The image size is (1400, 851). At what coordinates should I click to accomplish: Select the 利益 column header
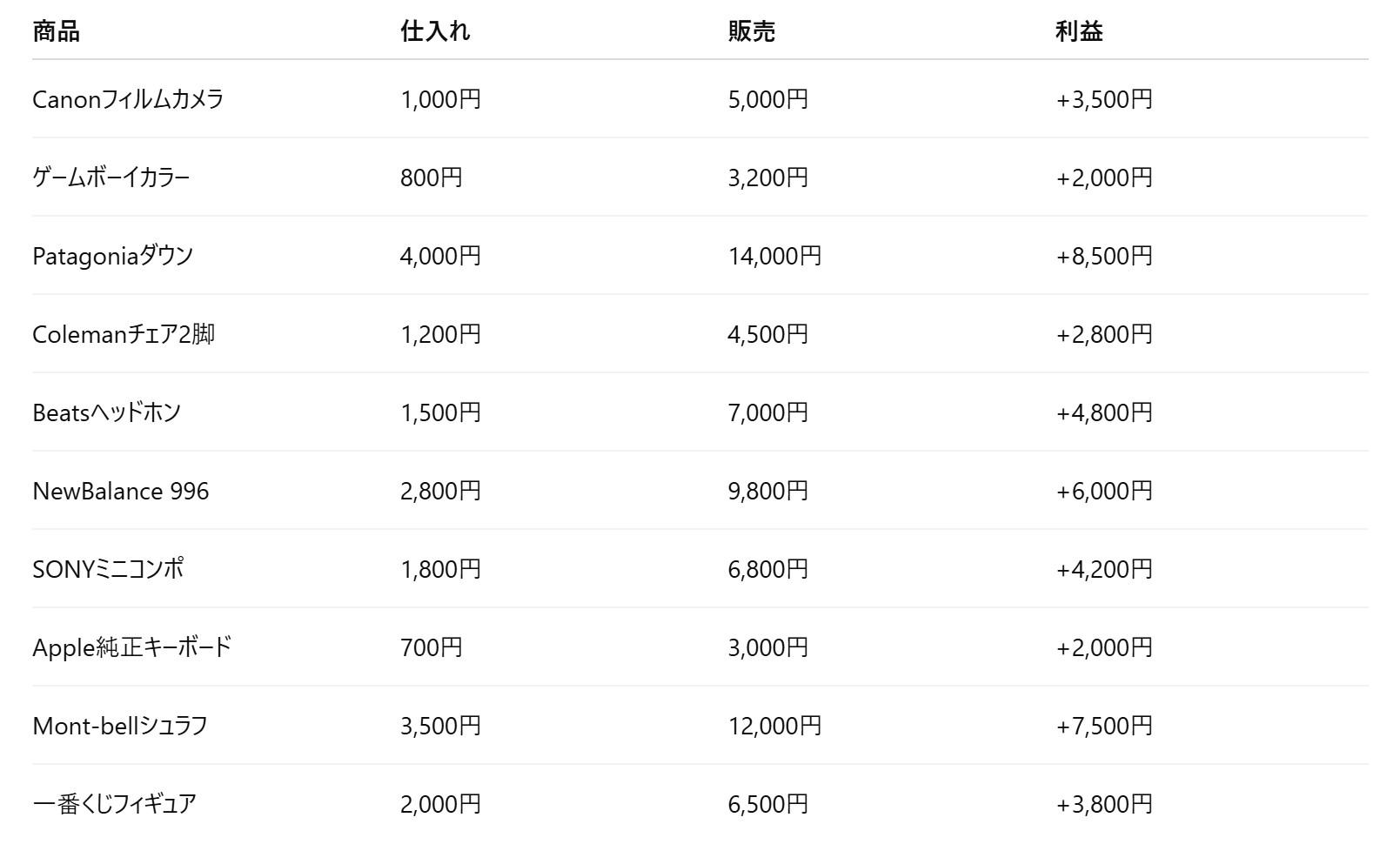coord(1080,32)
